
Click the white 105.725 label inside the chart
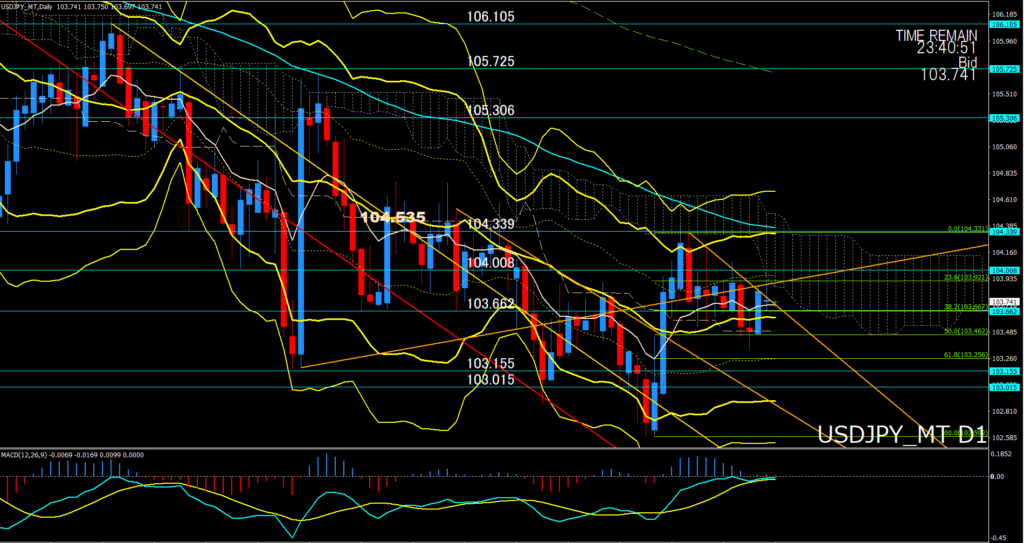(x=490, y=61)
